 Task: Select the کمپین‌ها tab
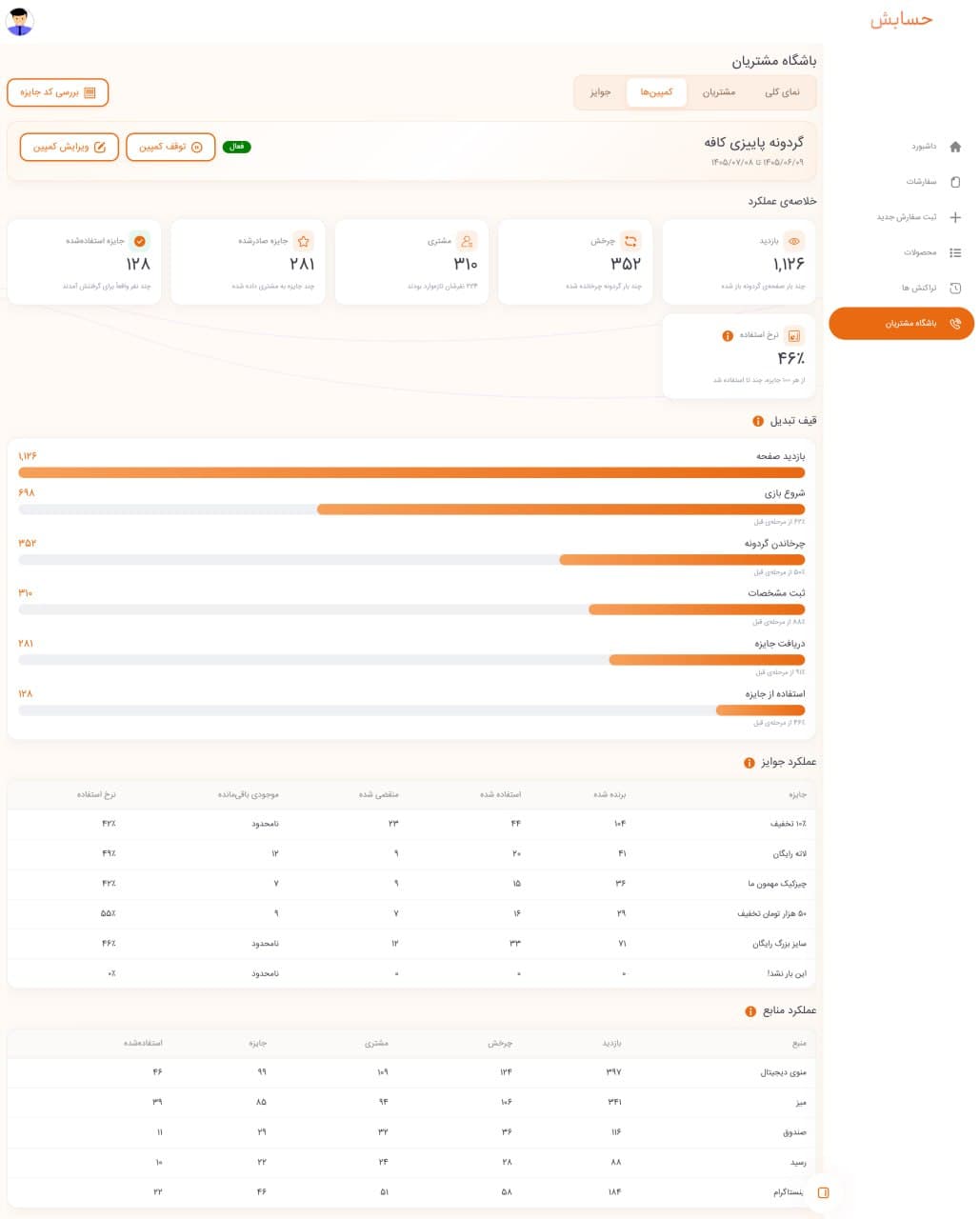(656, 92)
